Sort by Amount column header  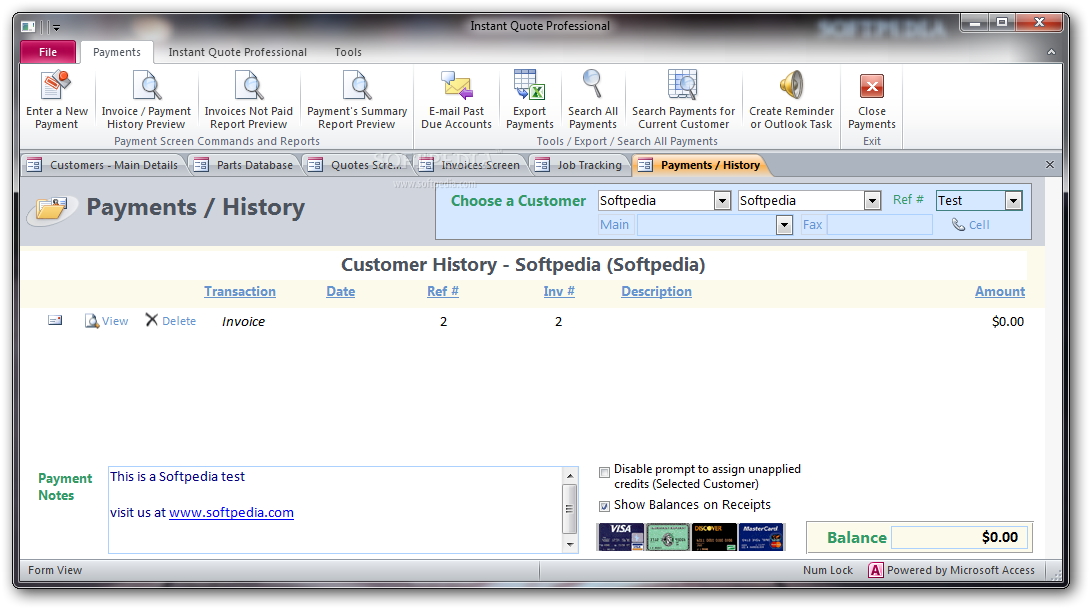(x=1000, y=291)
